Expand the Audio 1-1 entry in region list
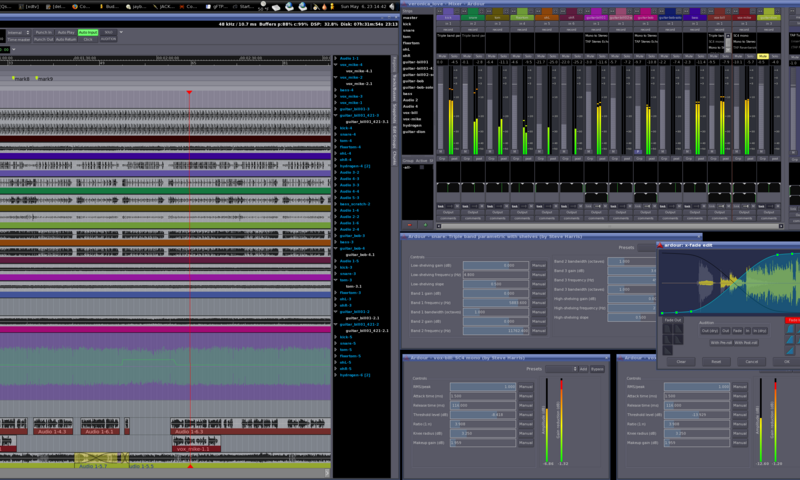 [x=336, y=59]
